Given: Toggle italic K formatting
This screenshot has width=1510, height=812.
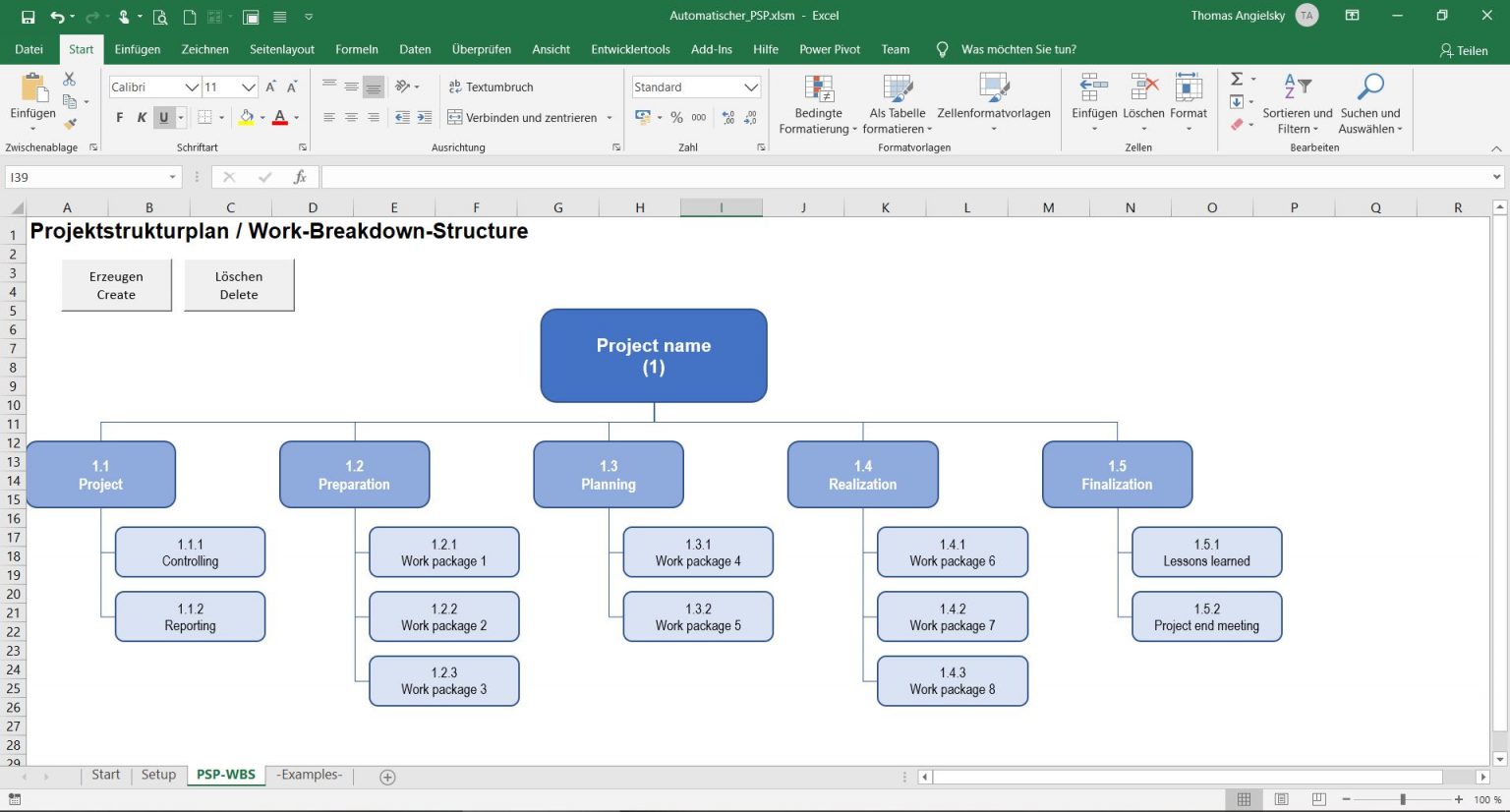Looking at the screenshot, I should point(142,117).
